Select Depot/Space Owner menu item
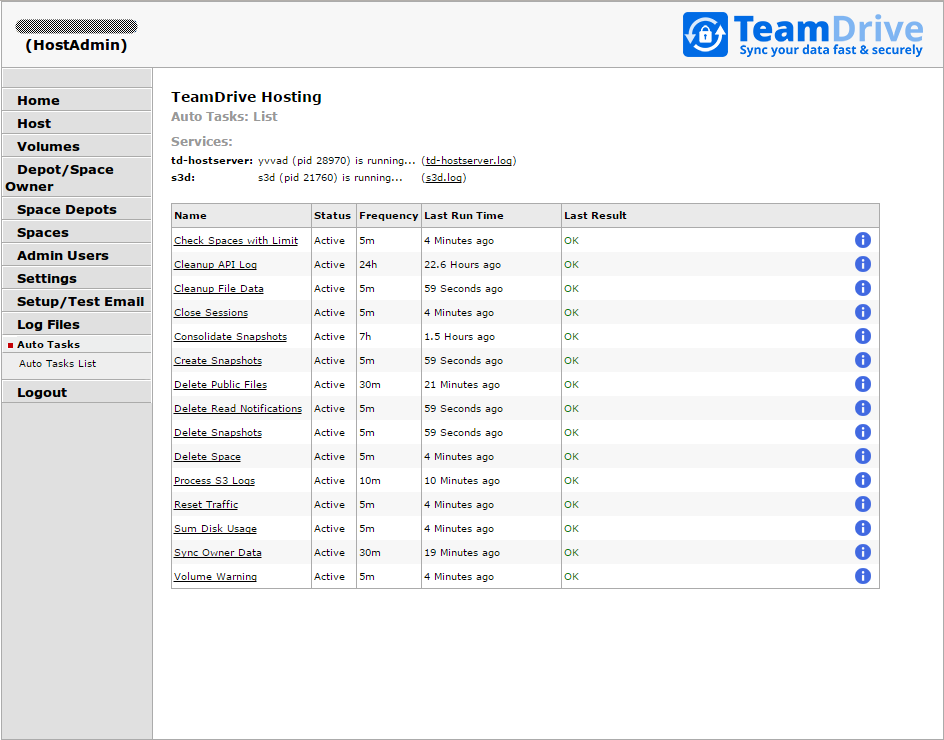 coord(76,177)
